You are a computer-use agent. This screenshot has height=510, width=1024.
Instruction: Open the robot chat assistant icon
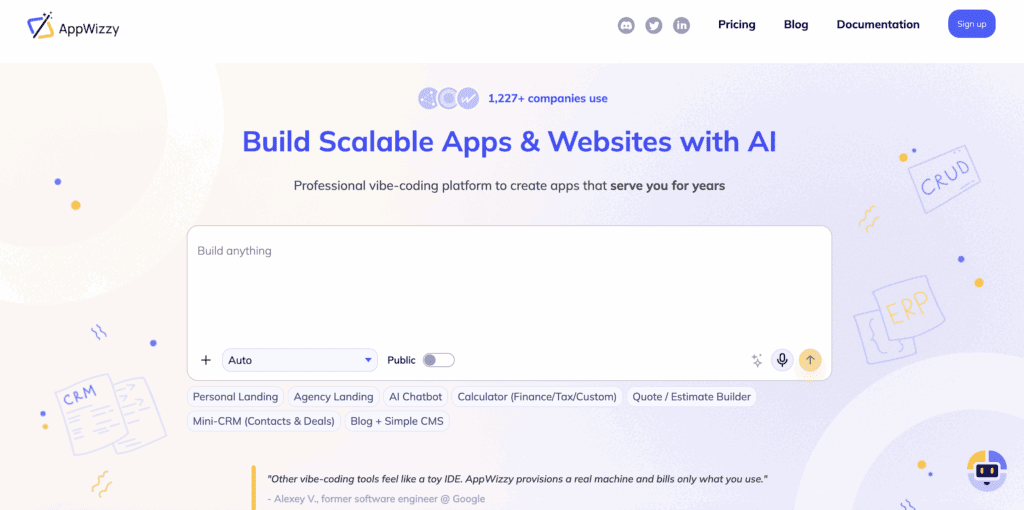pos(987,470)
